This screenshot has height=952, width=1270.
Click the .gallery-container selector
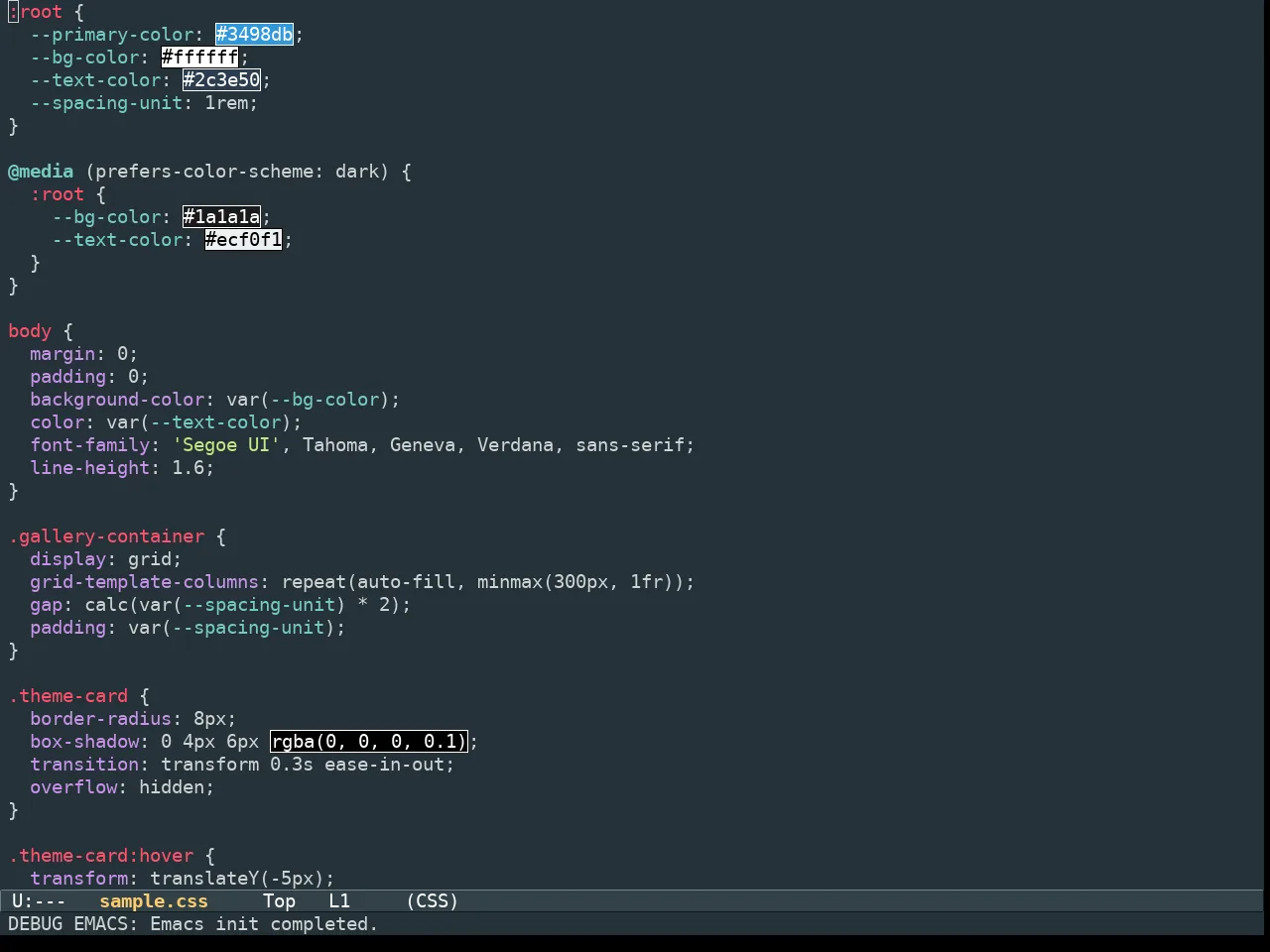coord(106,536)
